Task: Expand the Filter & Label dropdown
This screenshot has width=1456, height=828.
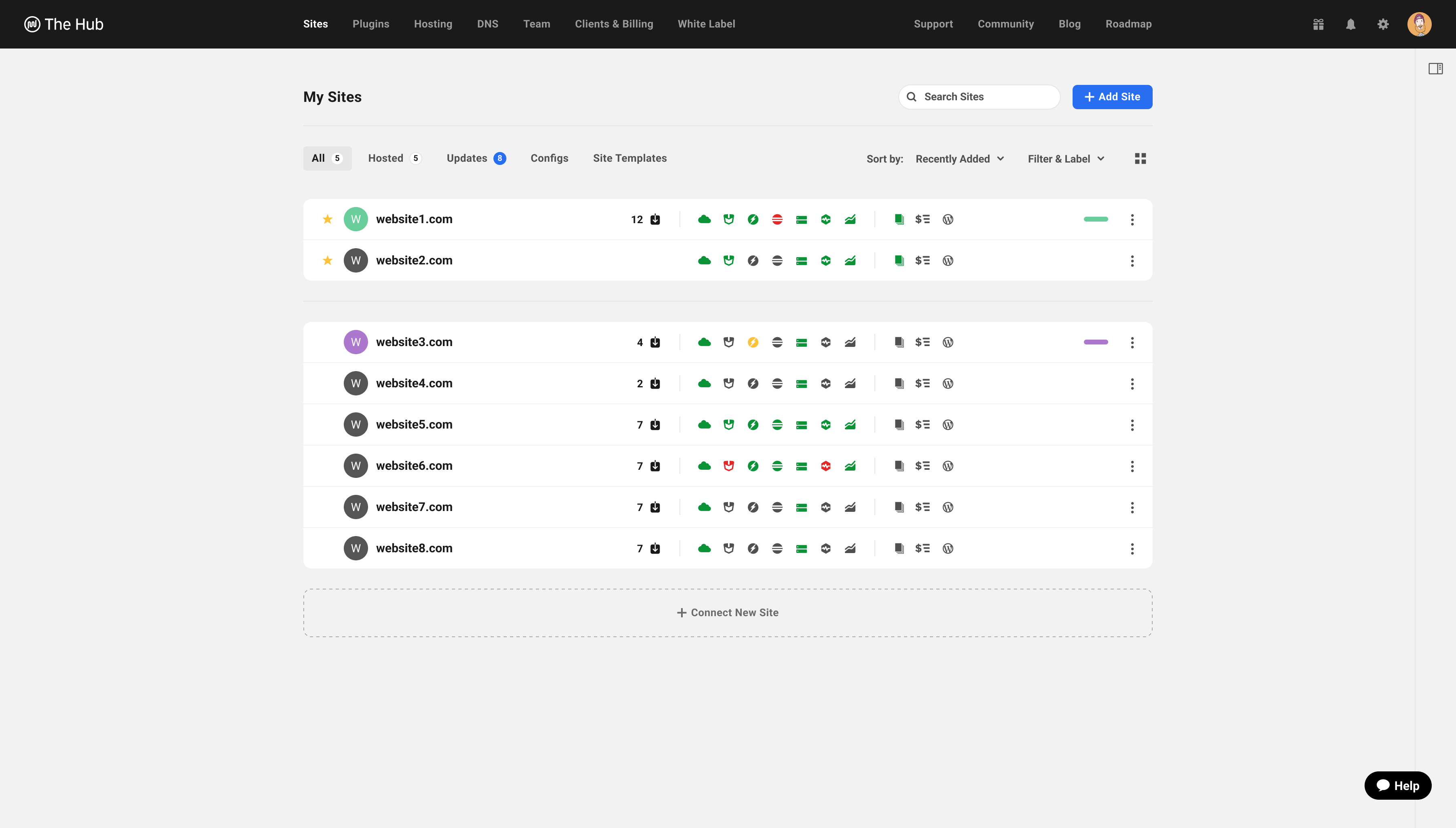Action: (x=1065, y=158)
